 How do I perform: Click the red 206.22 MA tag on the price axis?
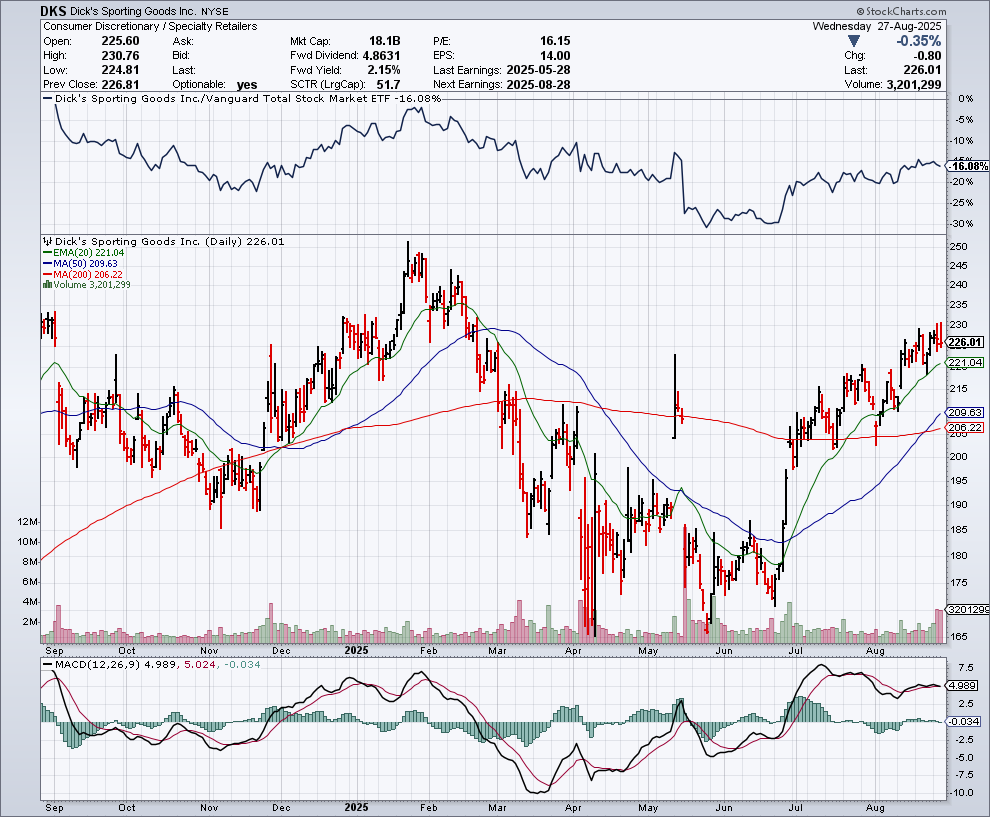[x=965, y=427]
